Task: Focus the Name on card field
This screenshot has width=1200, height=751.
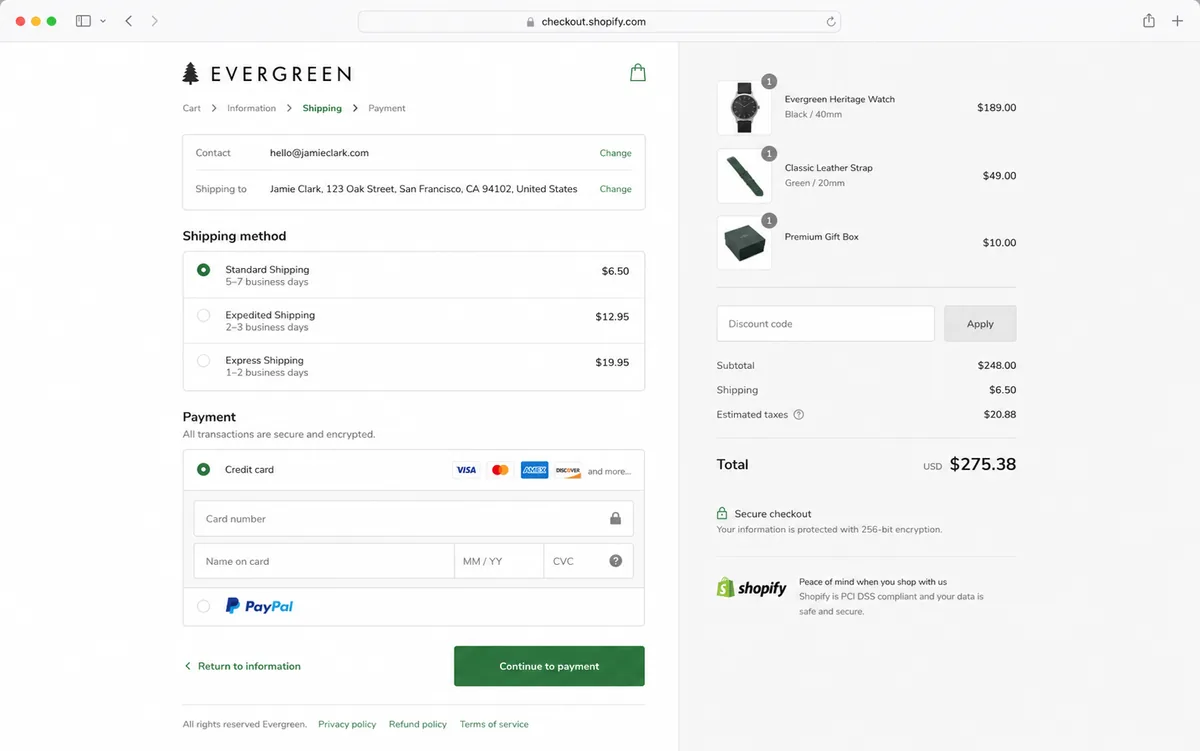Action: (324, 561)
